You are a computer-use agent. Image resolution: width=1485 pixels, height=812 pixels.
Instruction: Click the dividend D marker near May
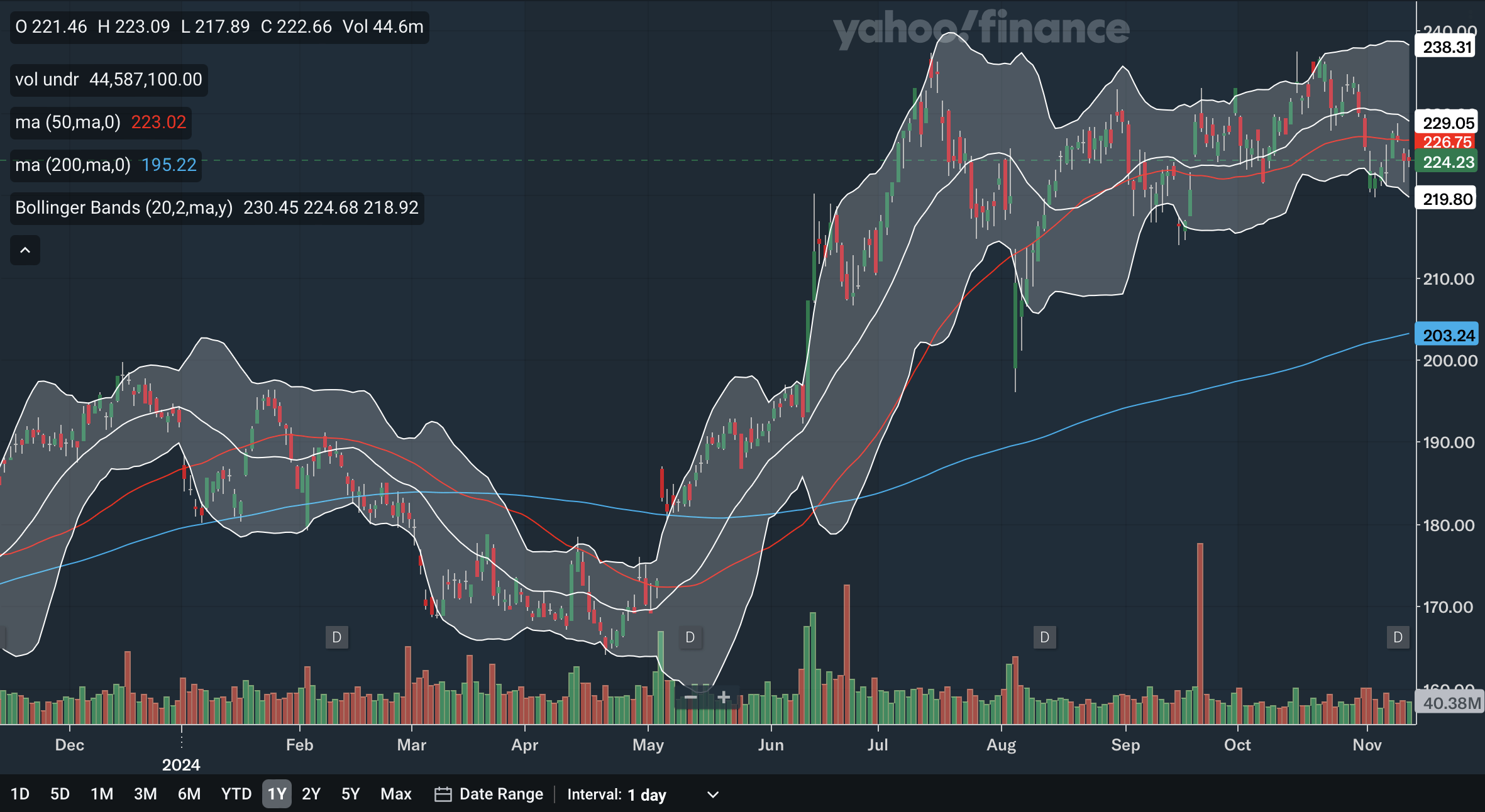point(690,637)
